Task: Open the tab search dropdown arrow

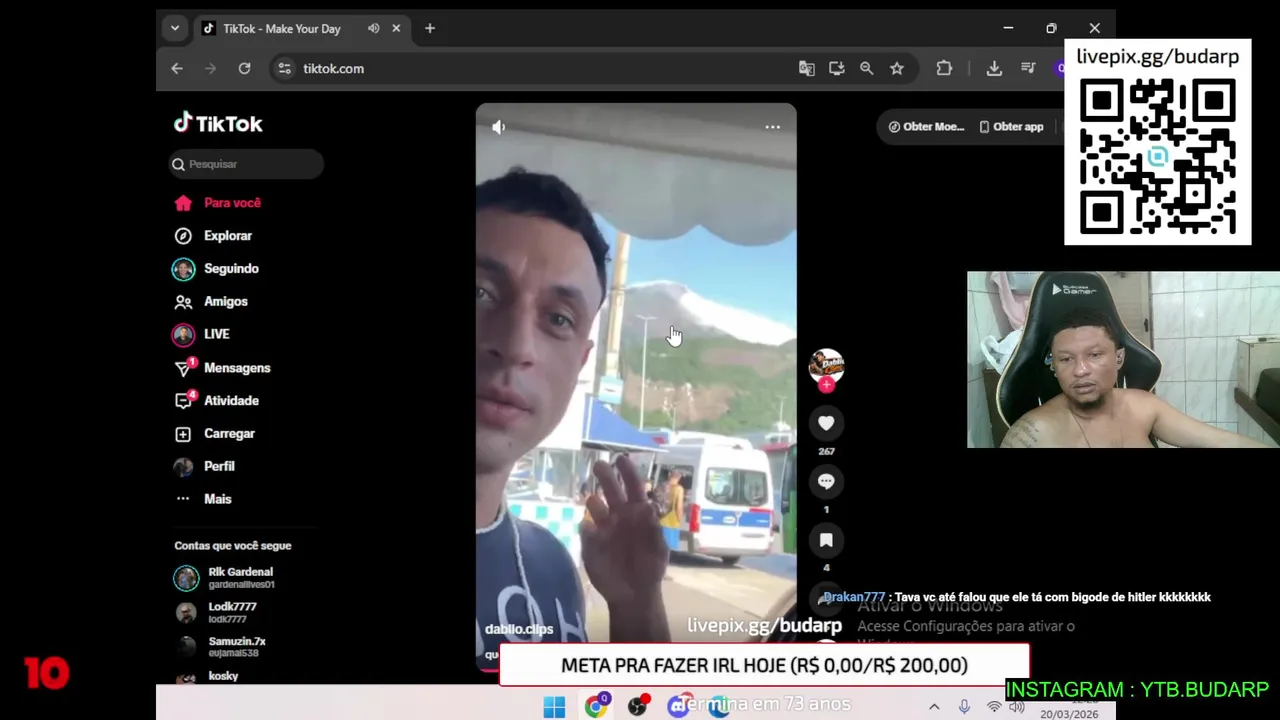Action: click(175, 28)
